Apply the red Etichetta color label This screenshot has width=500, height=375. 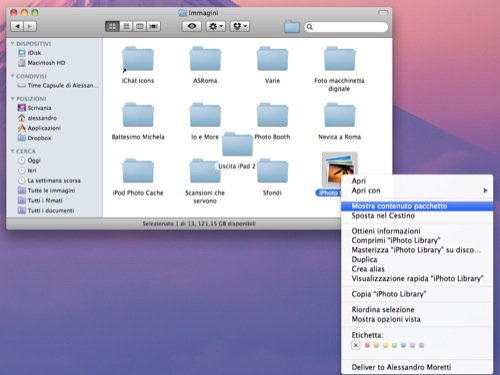(367, 345)
